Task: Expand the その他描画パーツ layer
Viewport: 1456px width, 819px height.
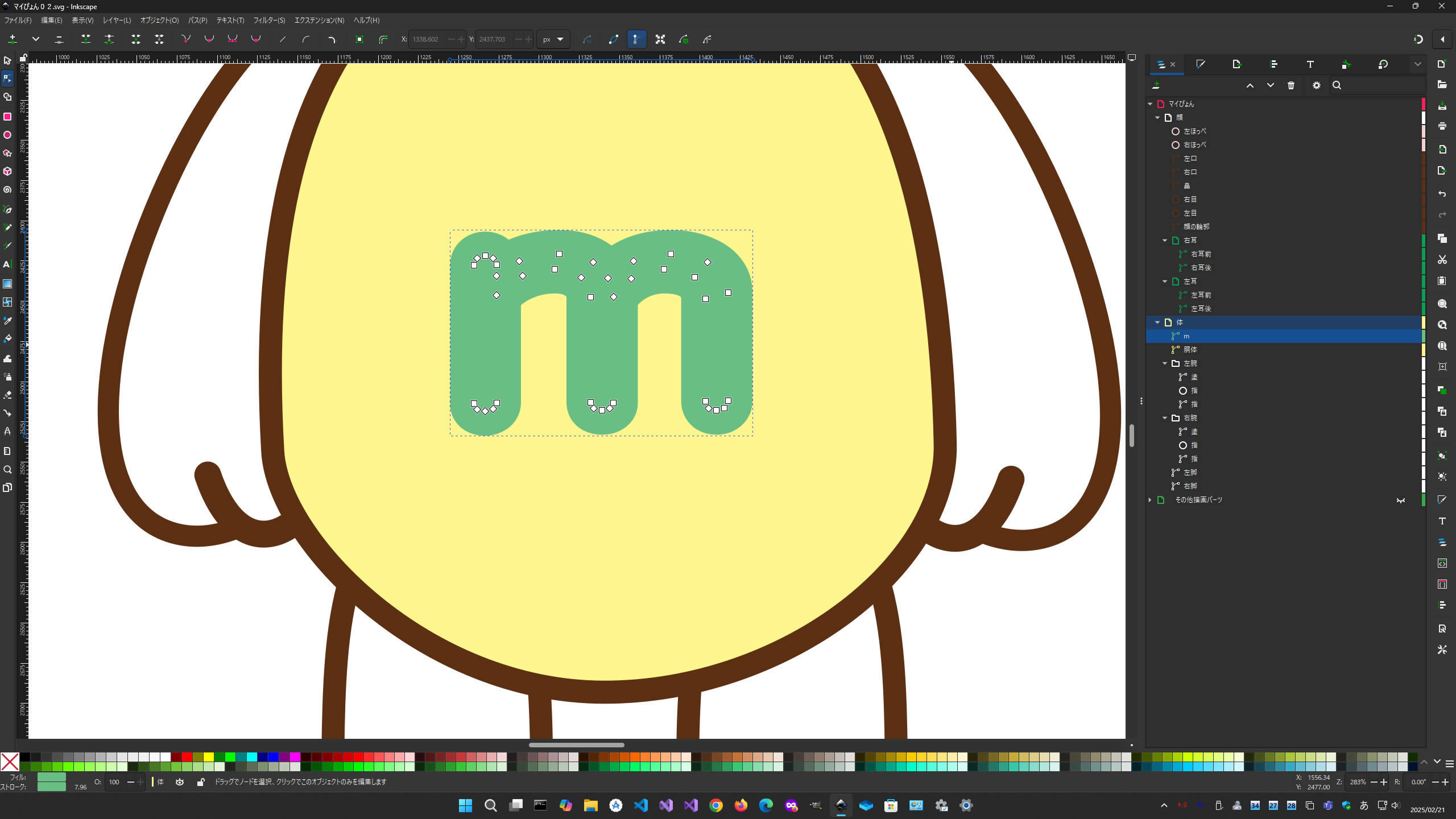Action: point(1150,500)
